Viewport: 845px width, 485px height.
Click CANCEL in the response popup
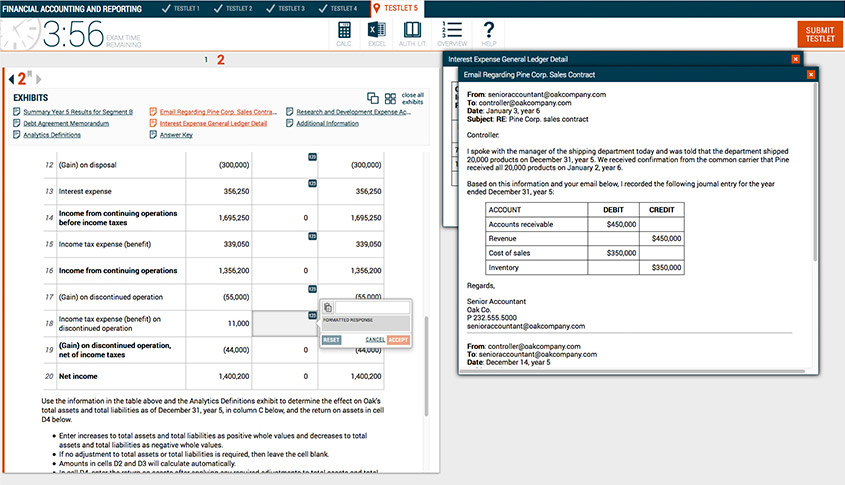point(375,340)
